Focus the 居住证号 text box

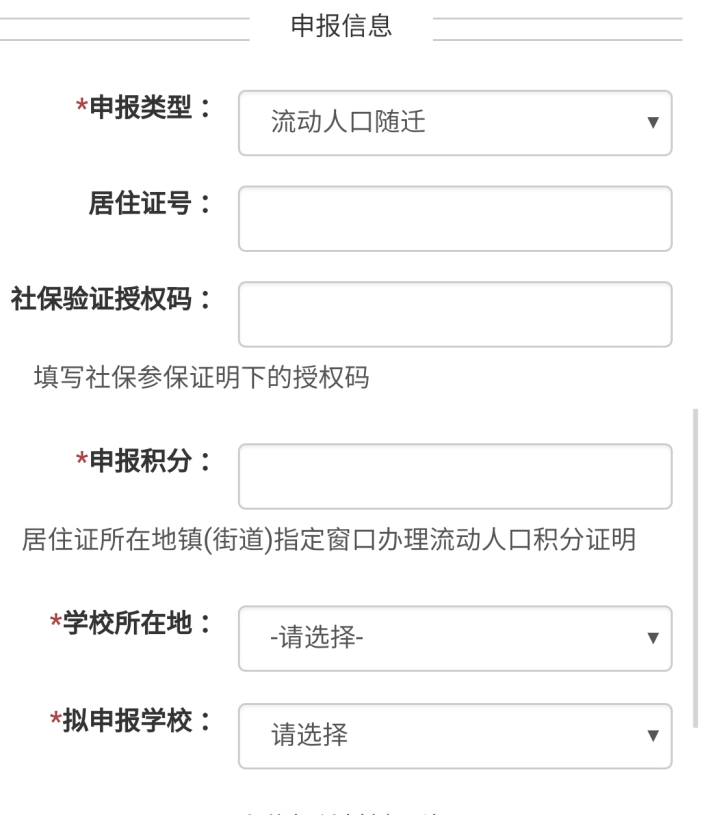pos(455,218)
